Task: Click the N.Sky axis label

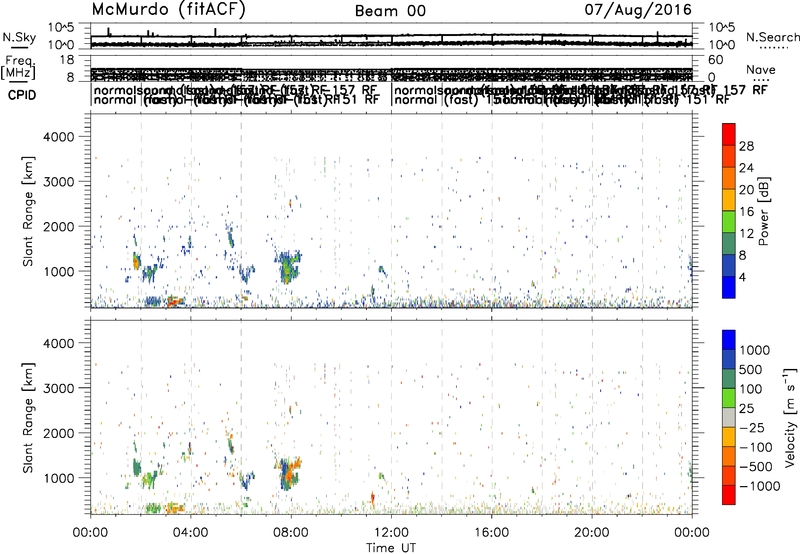Action: coord(19,37)
